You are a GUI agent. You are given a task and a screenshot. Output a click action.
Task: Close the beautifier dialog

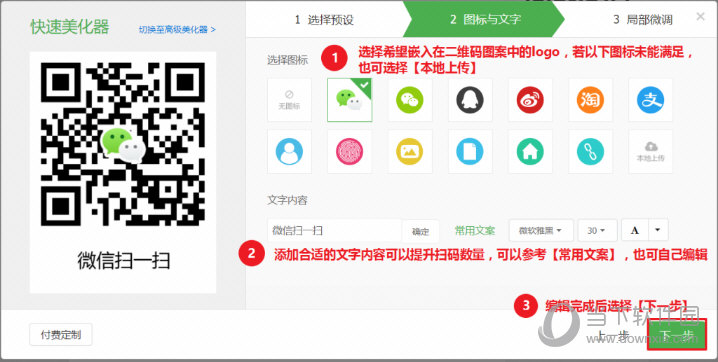point(700,16)
